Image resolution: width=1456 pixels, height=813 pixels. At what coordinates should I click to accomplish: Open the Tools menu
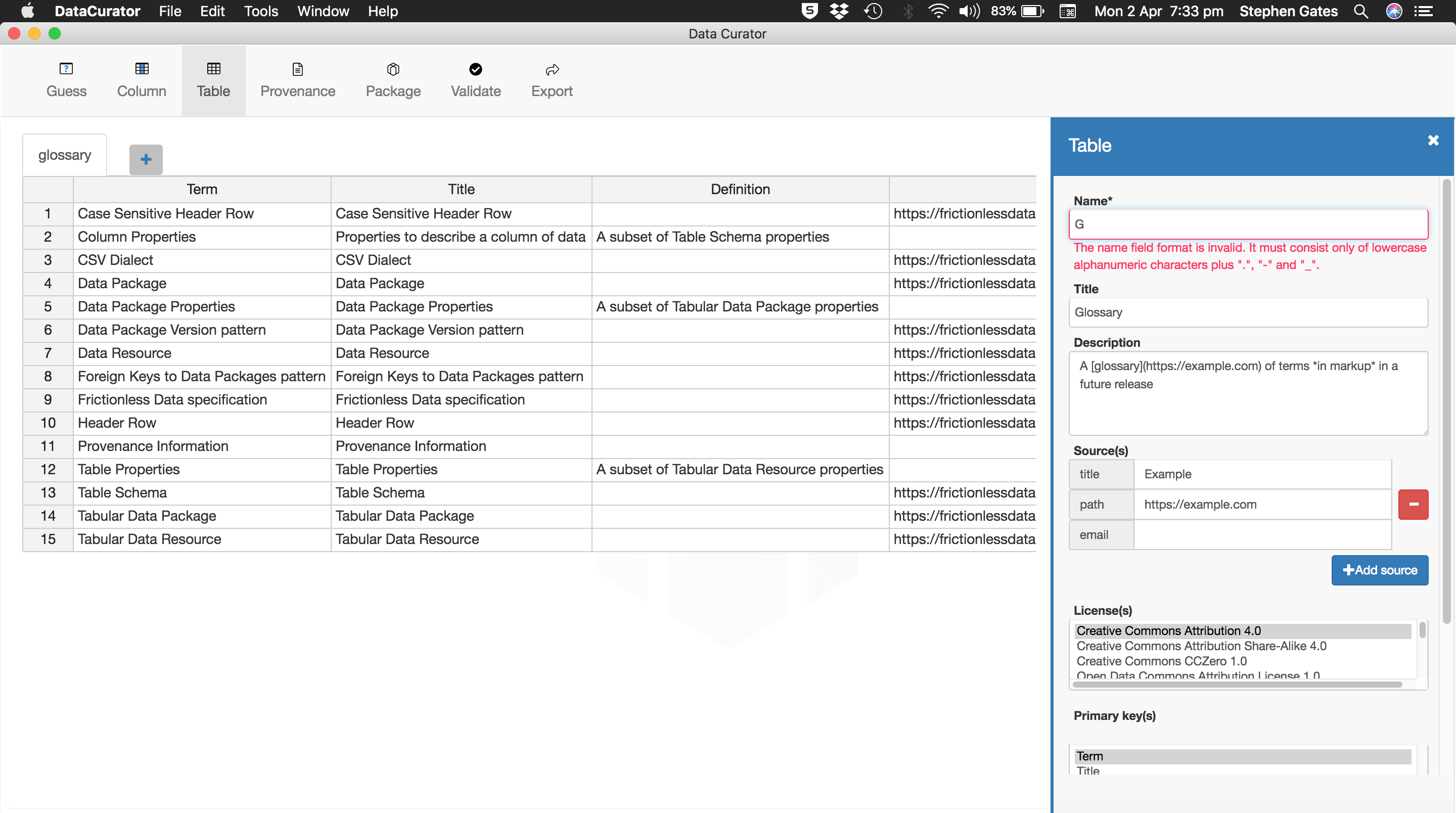tap(260, 11)
